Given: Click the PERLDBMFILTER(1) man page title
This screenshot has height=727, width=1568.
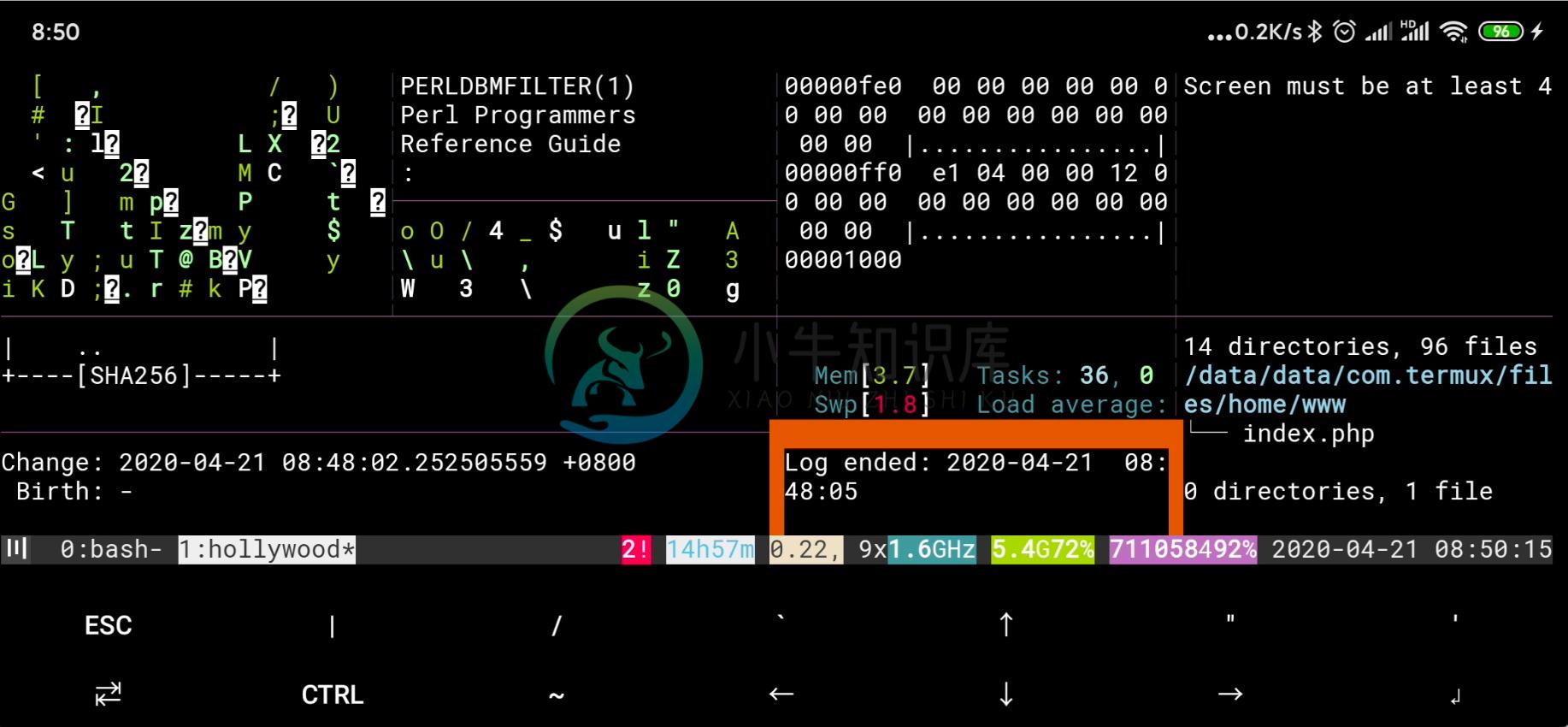Looking at the screenshot, I should click(517, 86).
